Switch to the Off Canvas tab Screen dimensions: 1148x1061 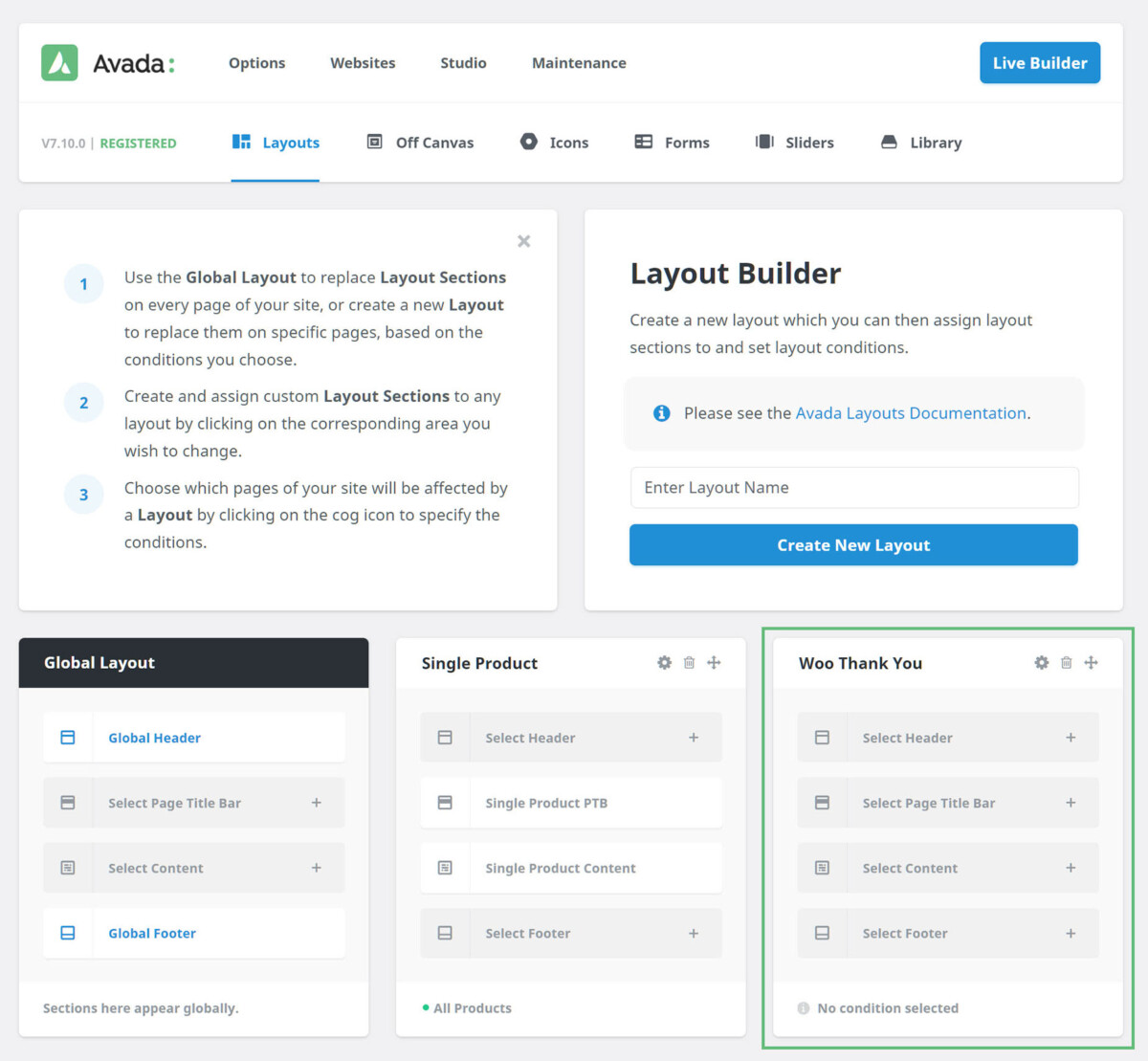[x=421, y=142]
